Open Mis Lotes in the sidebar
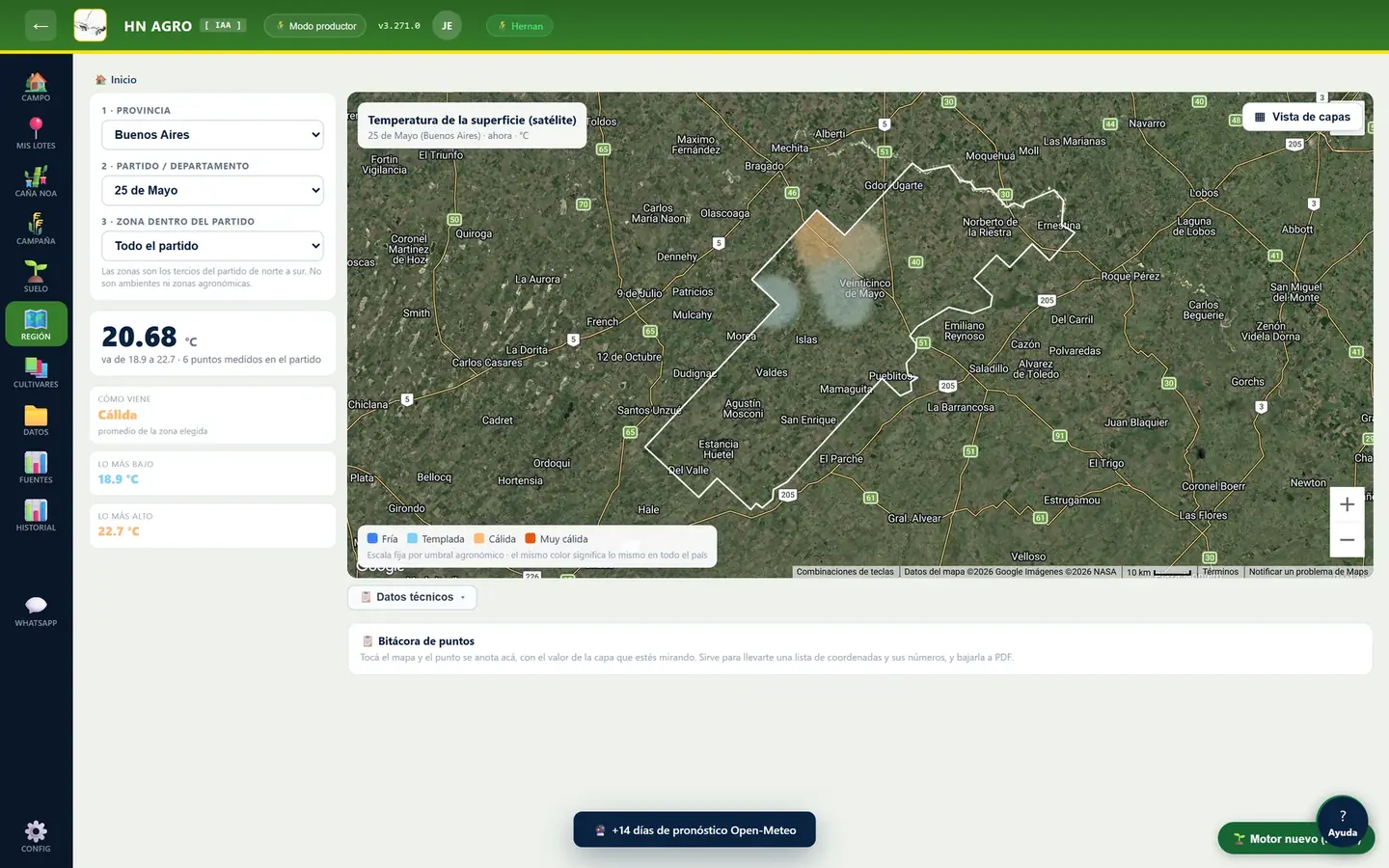The image size is (1389, 868). tap(36, 133)
